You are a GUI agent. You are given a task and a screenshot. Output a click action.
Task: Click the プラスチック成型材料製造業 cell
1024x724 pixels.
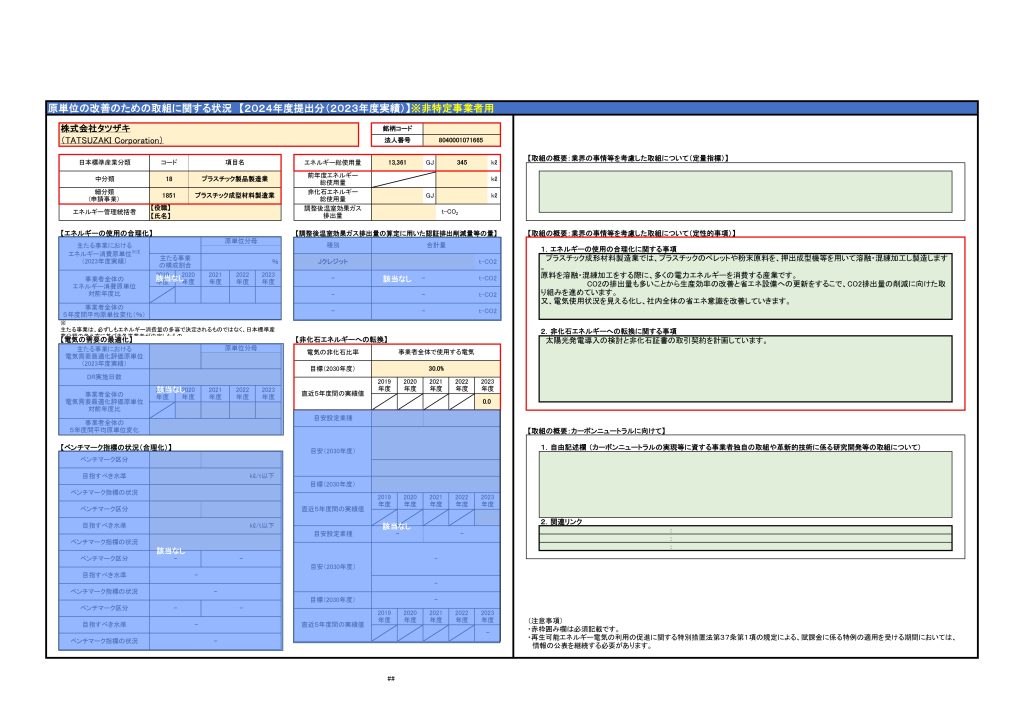233,195
